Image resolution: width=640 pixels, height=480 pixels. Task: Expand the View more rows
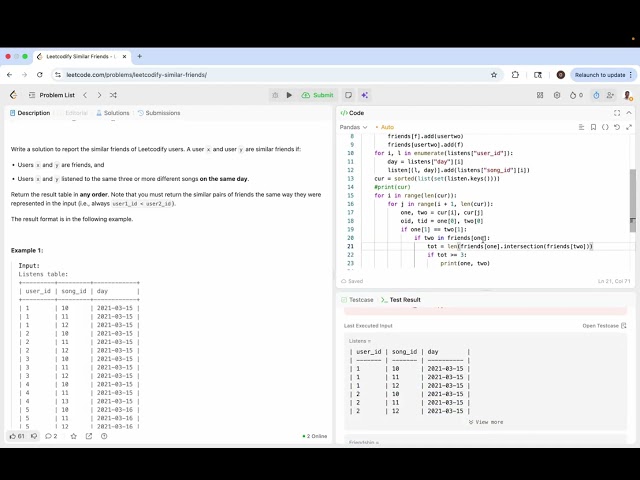click(486, 422)
